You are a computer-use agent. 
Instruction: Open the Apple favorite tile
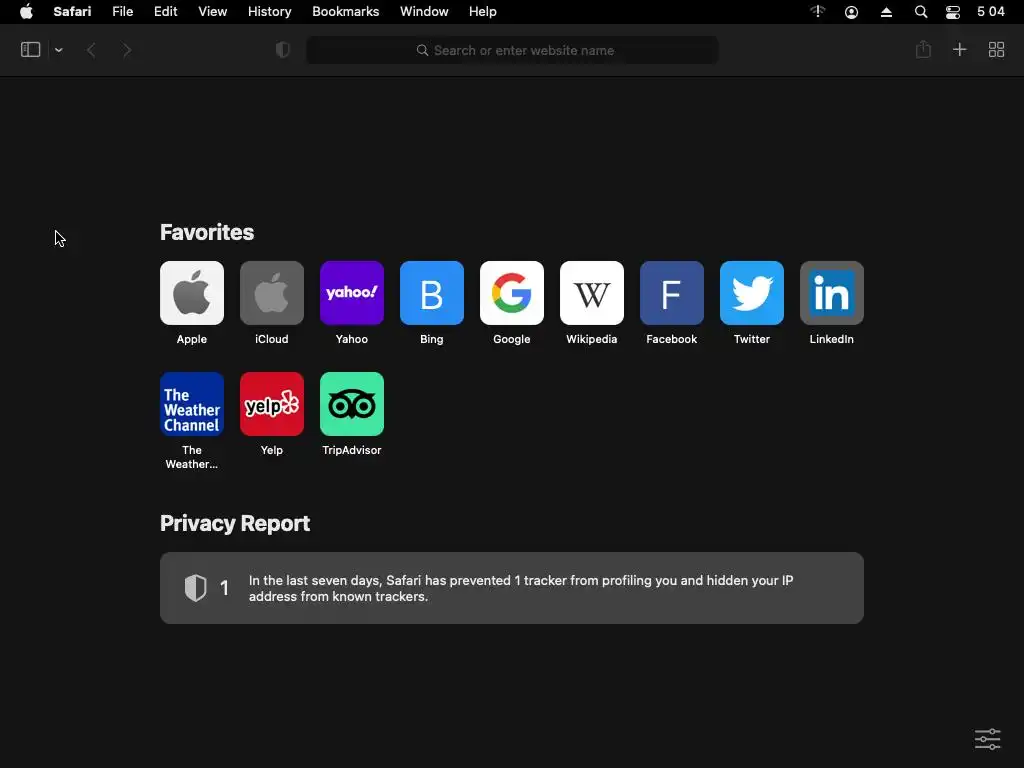click(191, 293)
